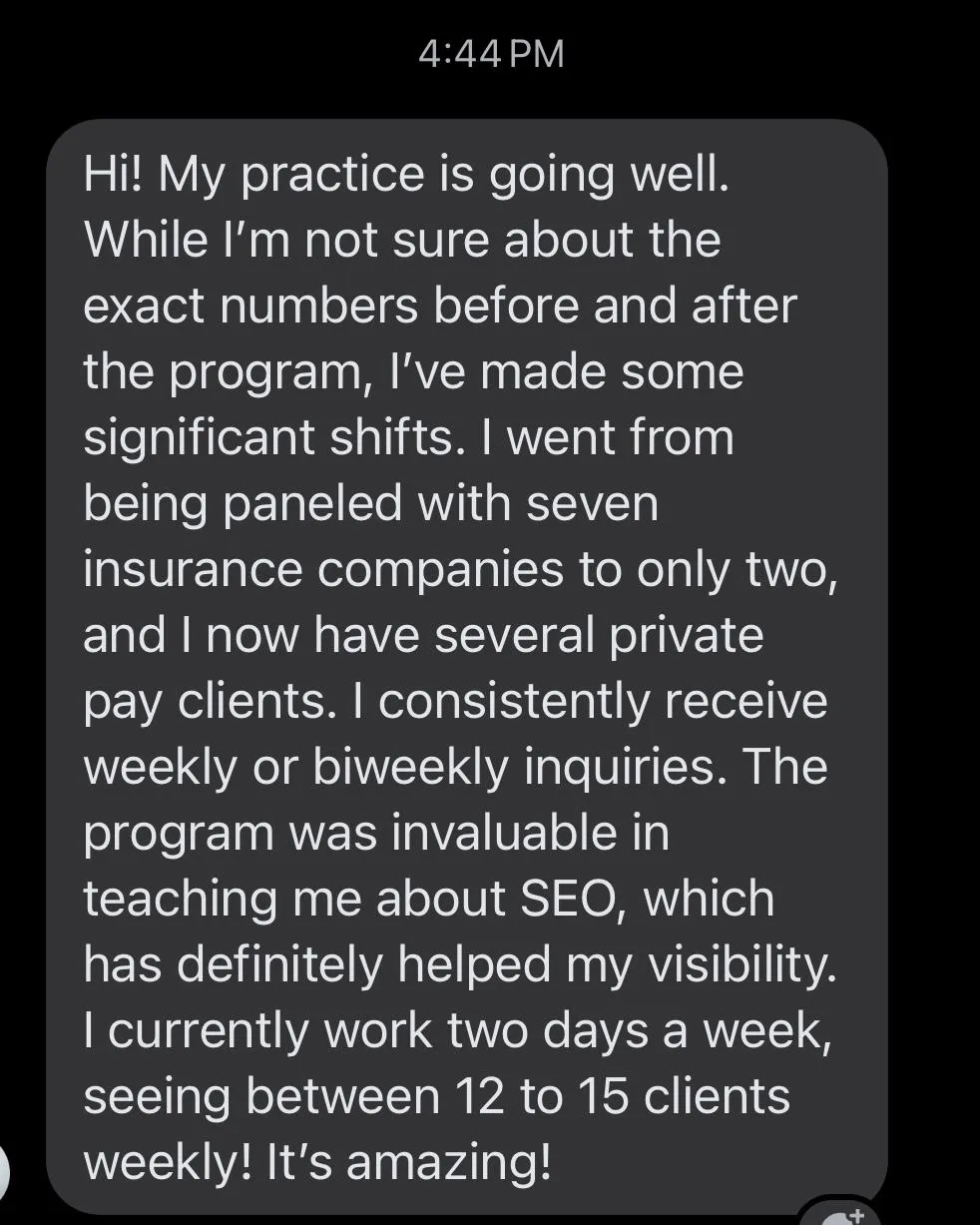Select the received message bubble
980x1225 pixels.
[x=467, y=667]
